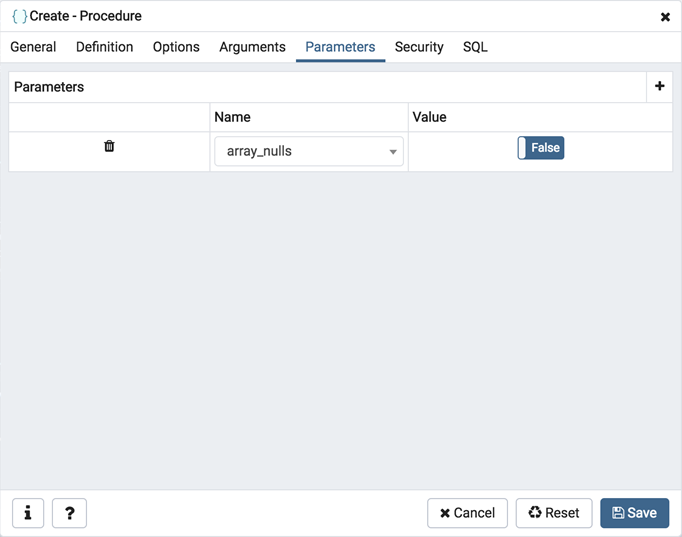This screenshot has width=682, height=537.
Task: Show the SQL tab
Action: [x=475, y=47]
